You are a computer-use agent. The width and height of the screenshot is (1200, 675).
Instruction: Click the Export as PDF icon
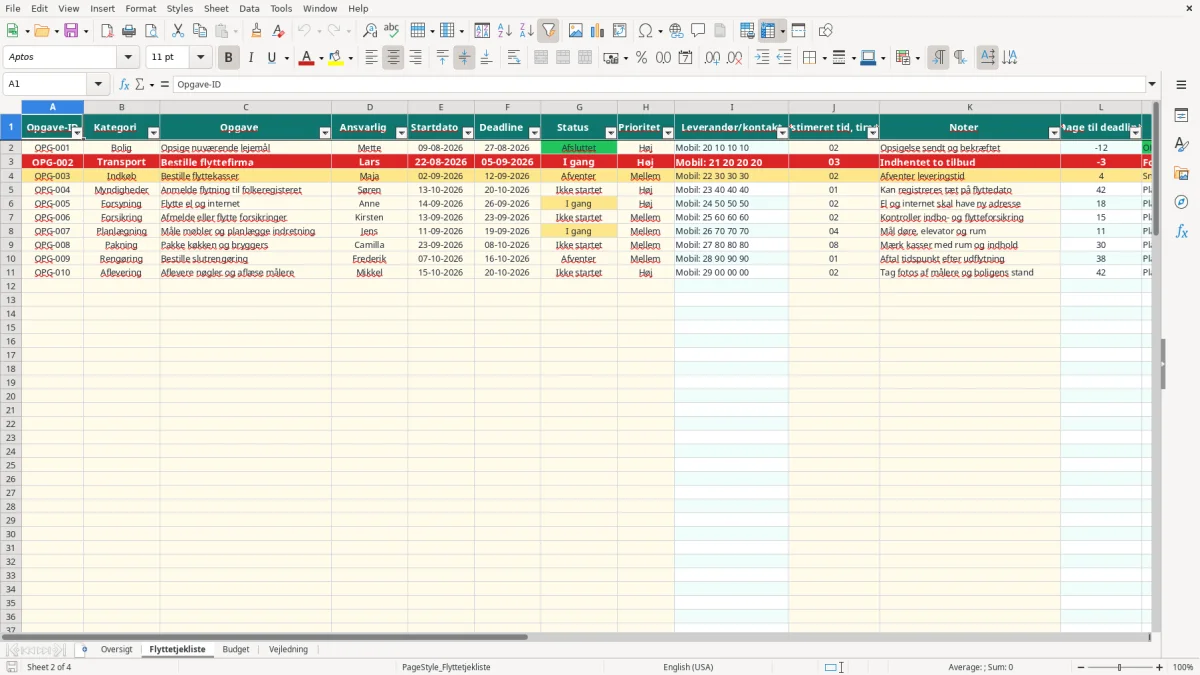(107, 31)
